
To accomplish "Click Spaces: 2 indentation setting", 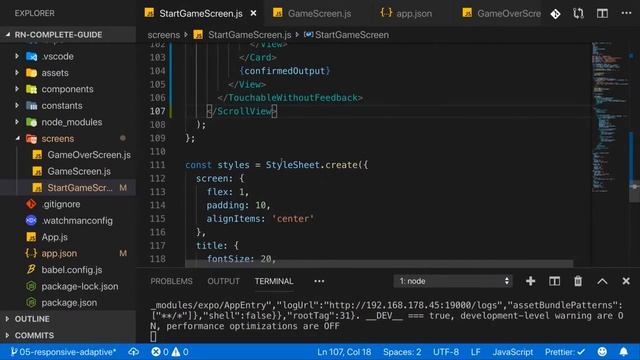I will click(402, 351).
